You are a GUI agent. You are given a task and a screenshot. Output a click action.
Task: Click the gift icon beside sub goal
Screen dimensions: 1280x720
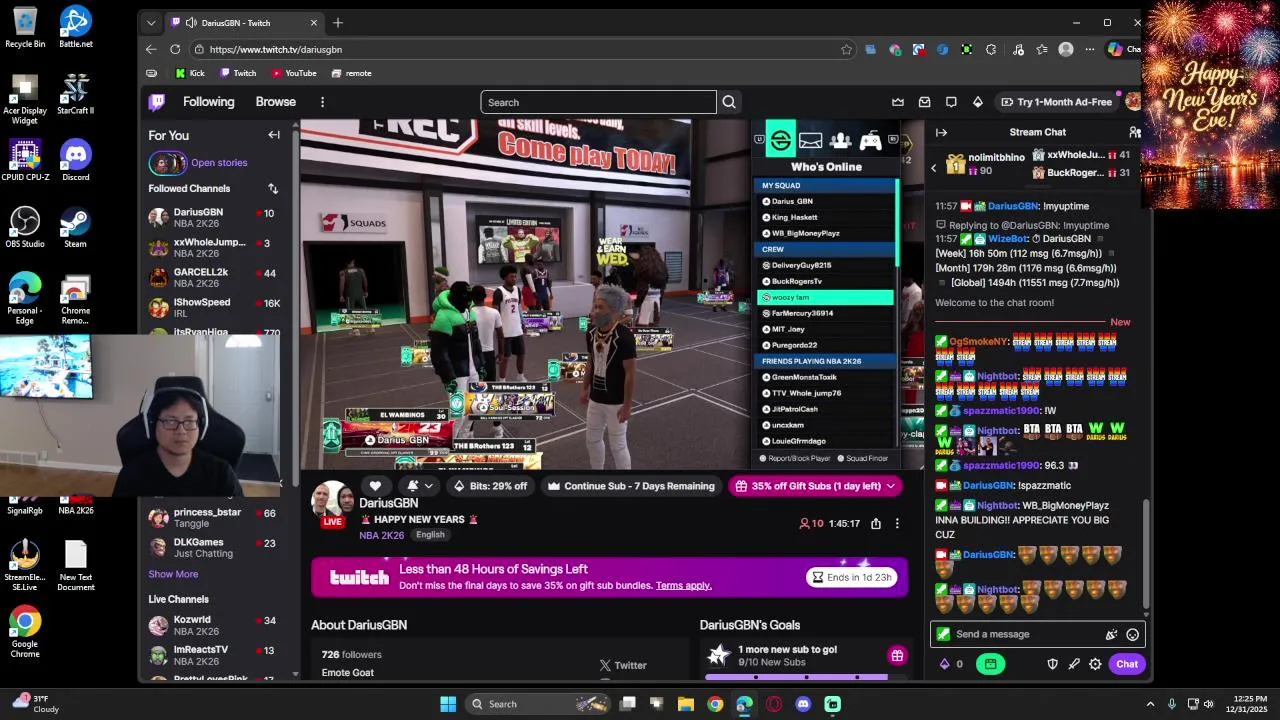pos(897,656)
